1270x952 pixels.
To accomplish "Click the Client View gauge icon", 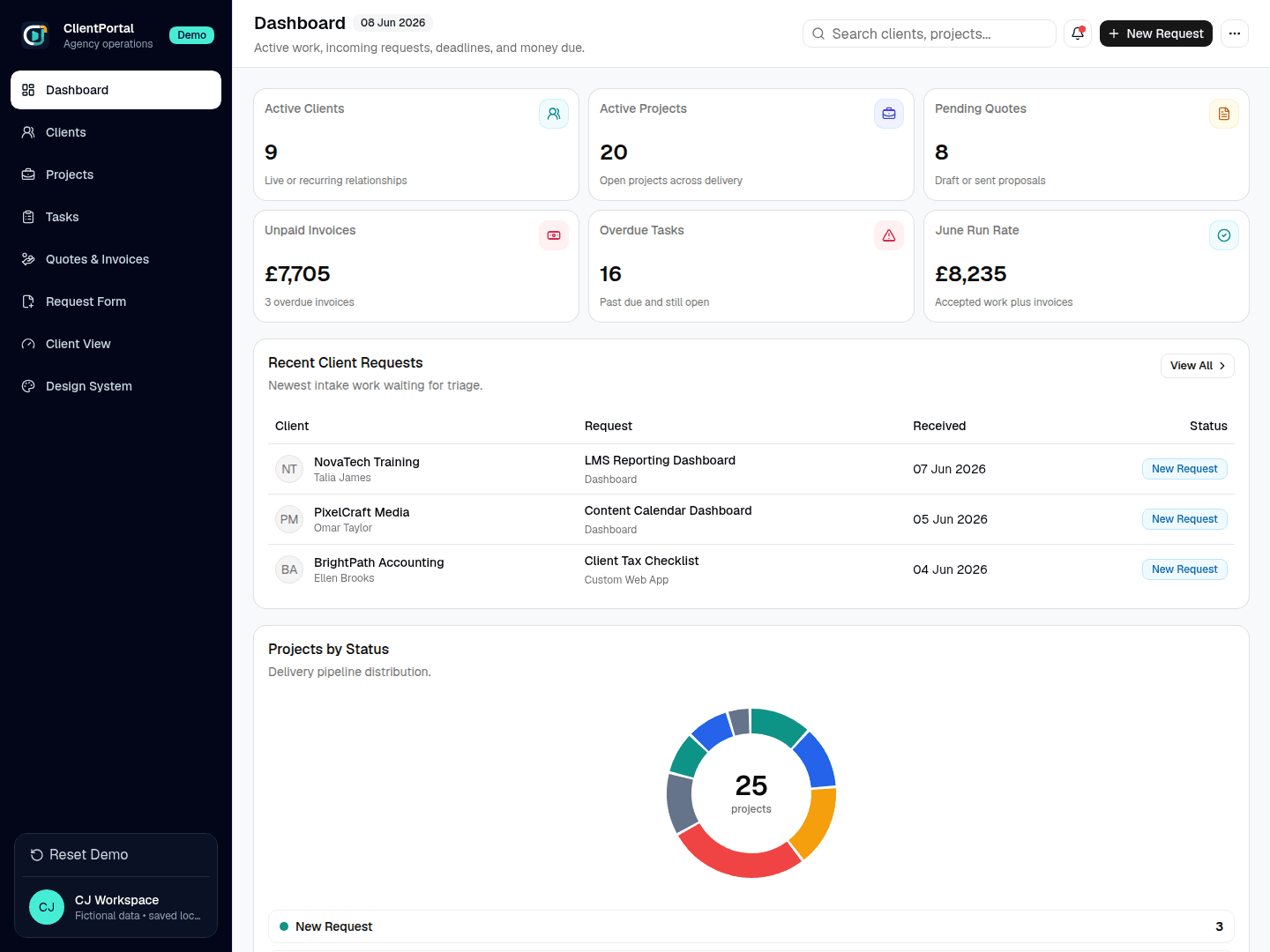I will point(28,344).
